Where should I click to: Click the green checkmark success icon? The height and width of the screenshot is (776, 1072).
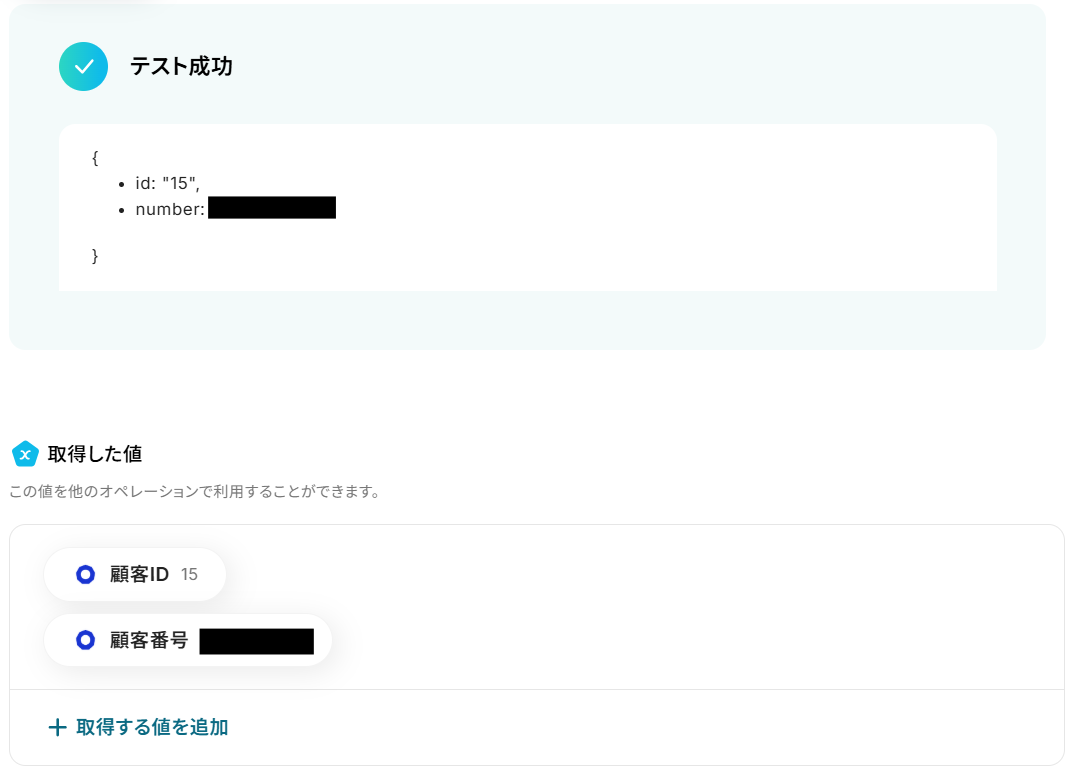83,66
